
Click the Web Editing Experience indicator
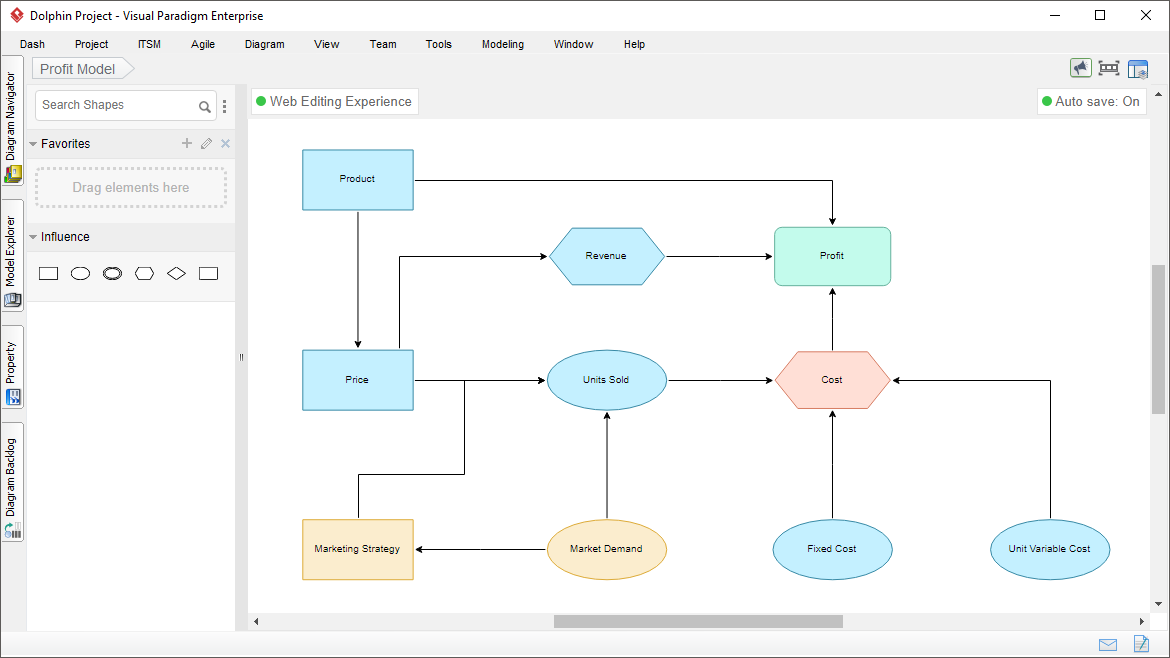[x=334, y=101]
